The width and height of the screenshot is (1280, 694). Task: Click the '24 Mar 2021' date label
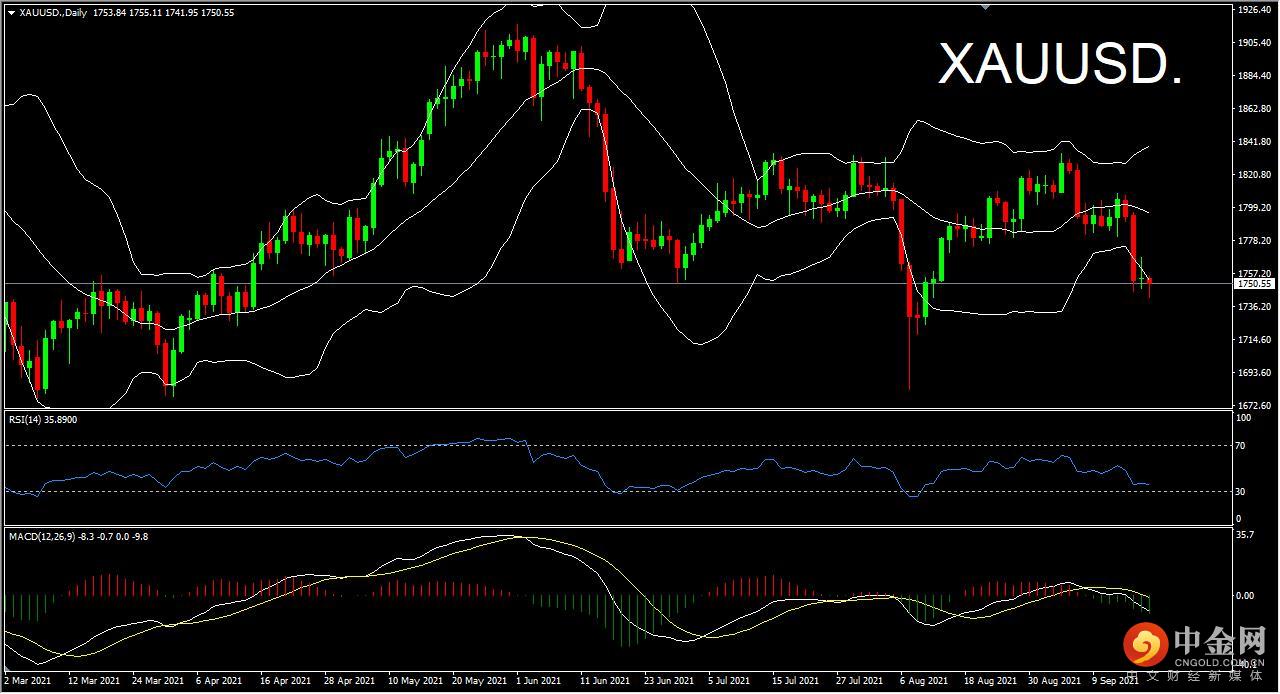(156, 681)
